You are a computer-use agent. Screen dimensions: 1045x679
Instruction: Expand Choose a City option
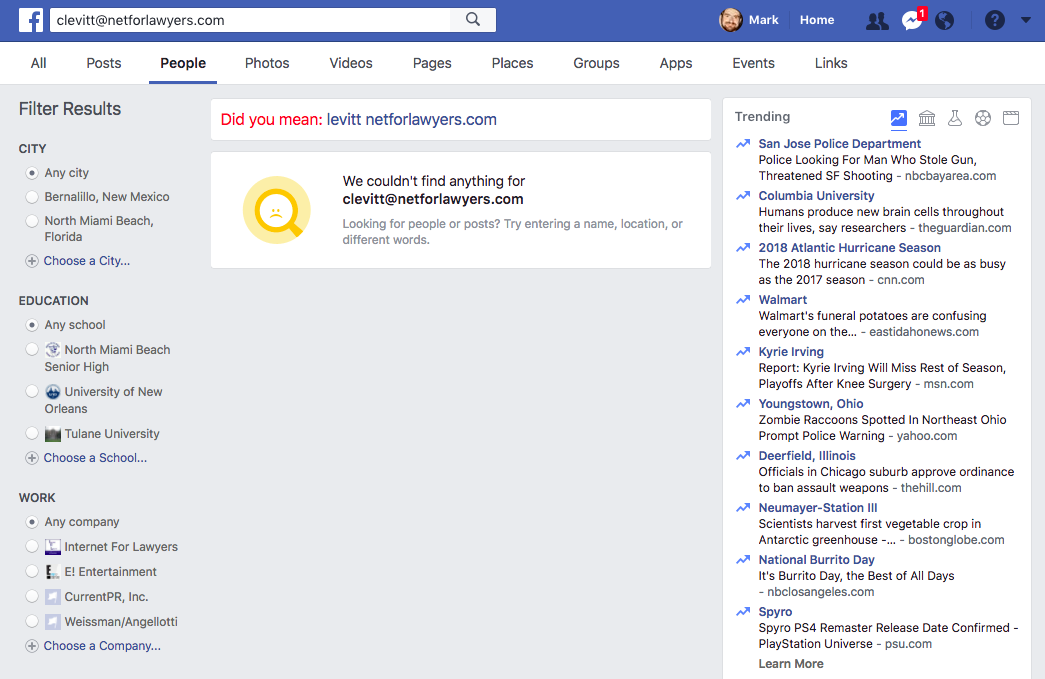click(77, 261)
